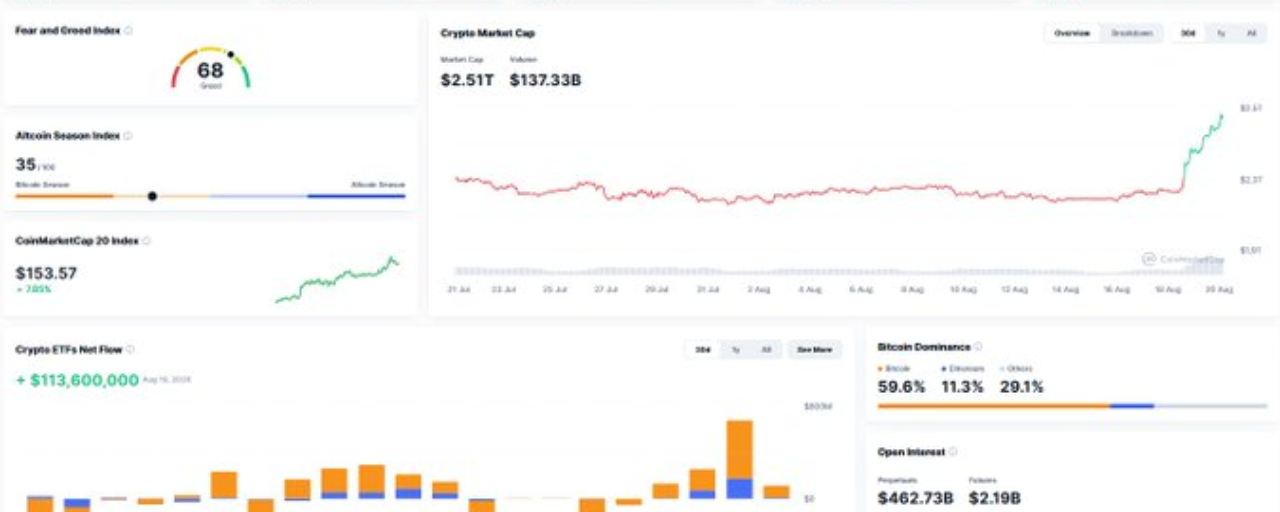Click Bitcoin 59.6% dominance value
The width and height of the screenshot is (1280, 512).
(901, 387)
